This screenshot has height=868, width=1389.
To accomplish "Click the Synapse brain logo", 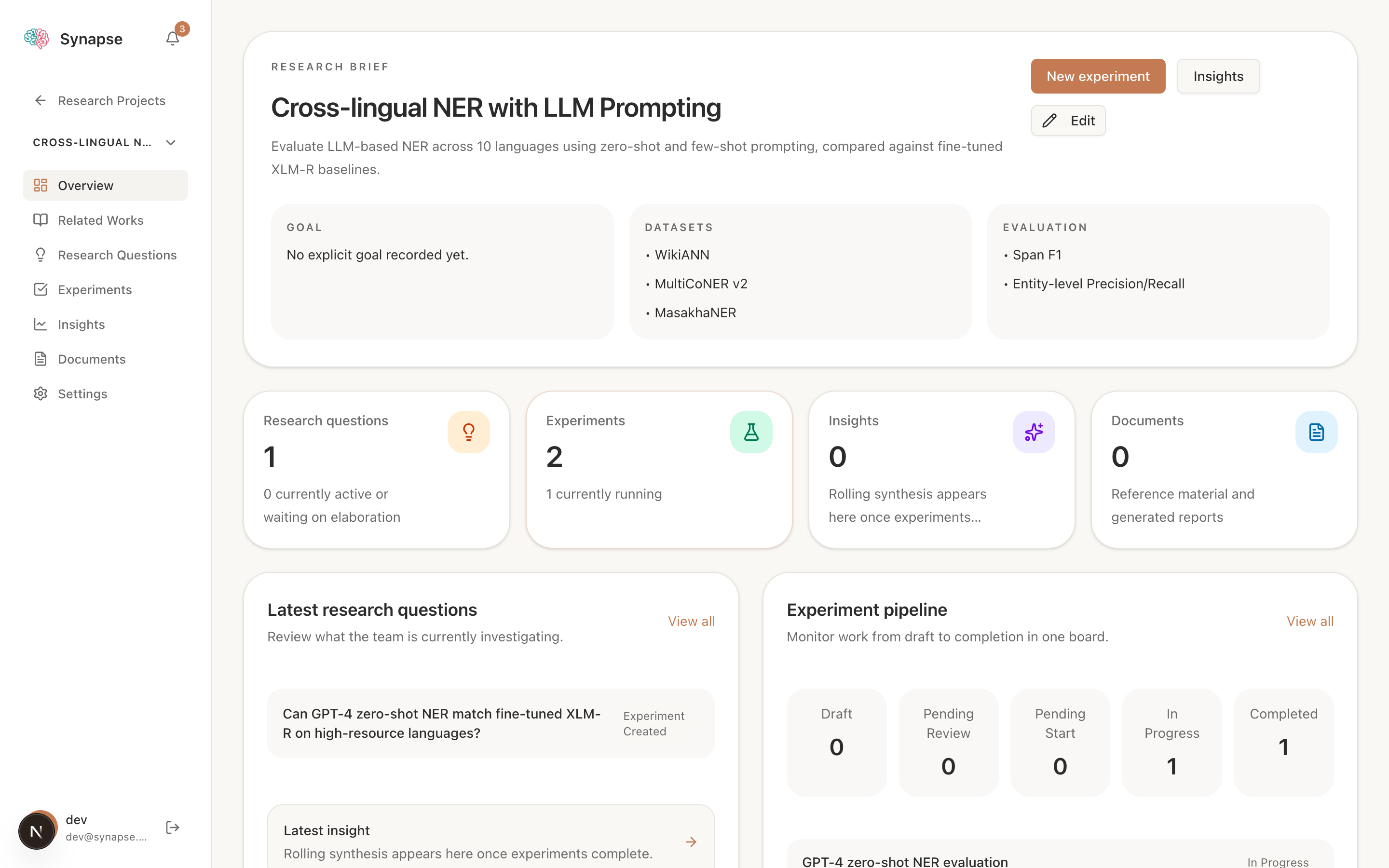I will (36, 39).
